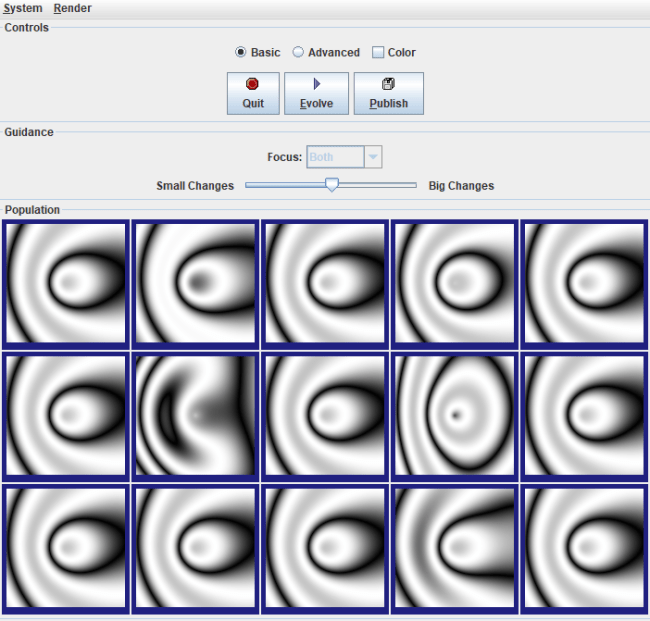650x621 pixels.
Task: Pick second image in the top row
Action: coord(195,283)
